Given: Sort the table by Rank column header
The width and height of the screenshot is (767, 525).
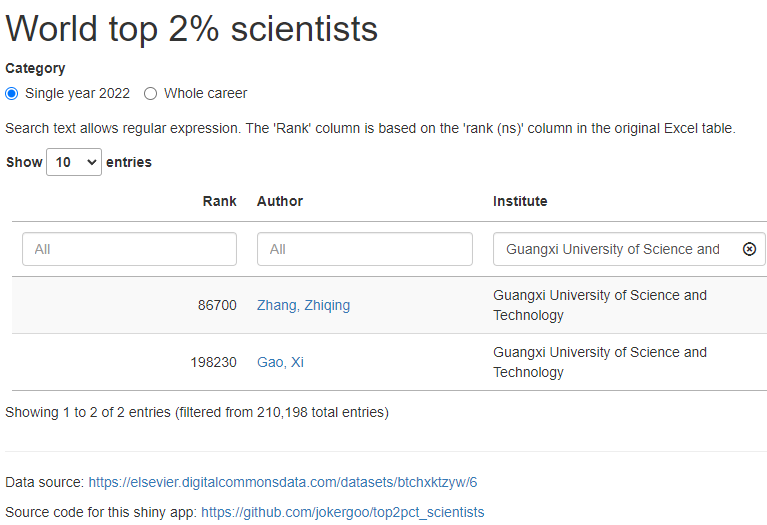Looking at the screenshot, I should point(219,201).
